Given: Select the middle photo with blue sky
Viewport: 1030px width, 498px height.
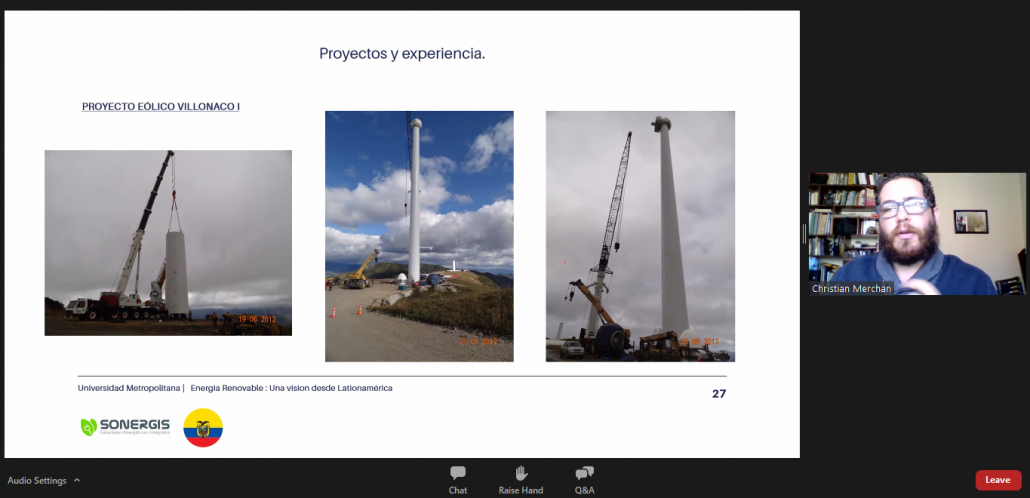Looking at the screenshot, I should [x=419, y=236].
